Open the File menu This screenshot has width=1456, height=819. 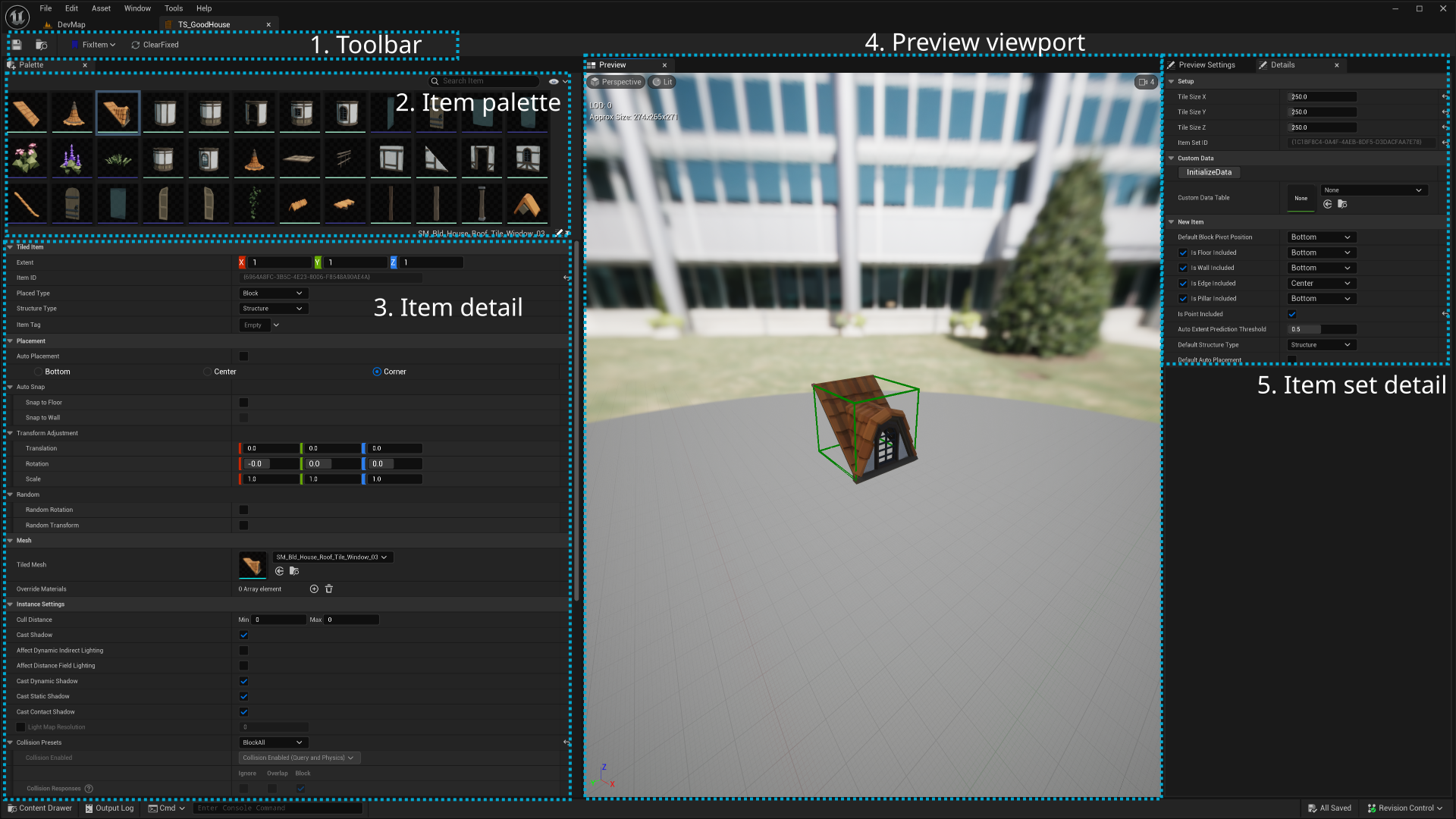[45, 8]
